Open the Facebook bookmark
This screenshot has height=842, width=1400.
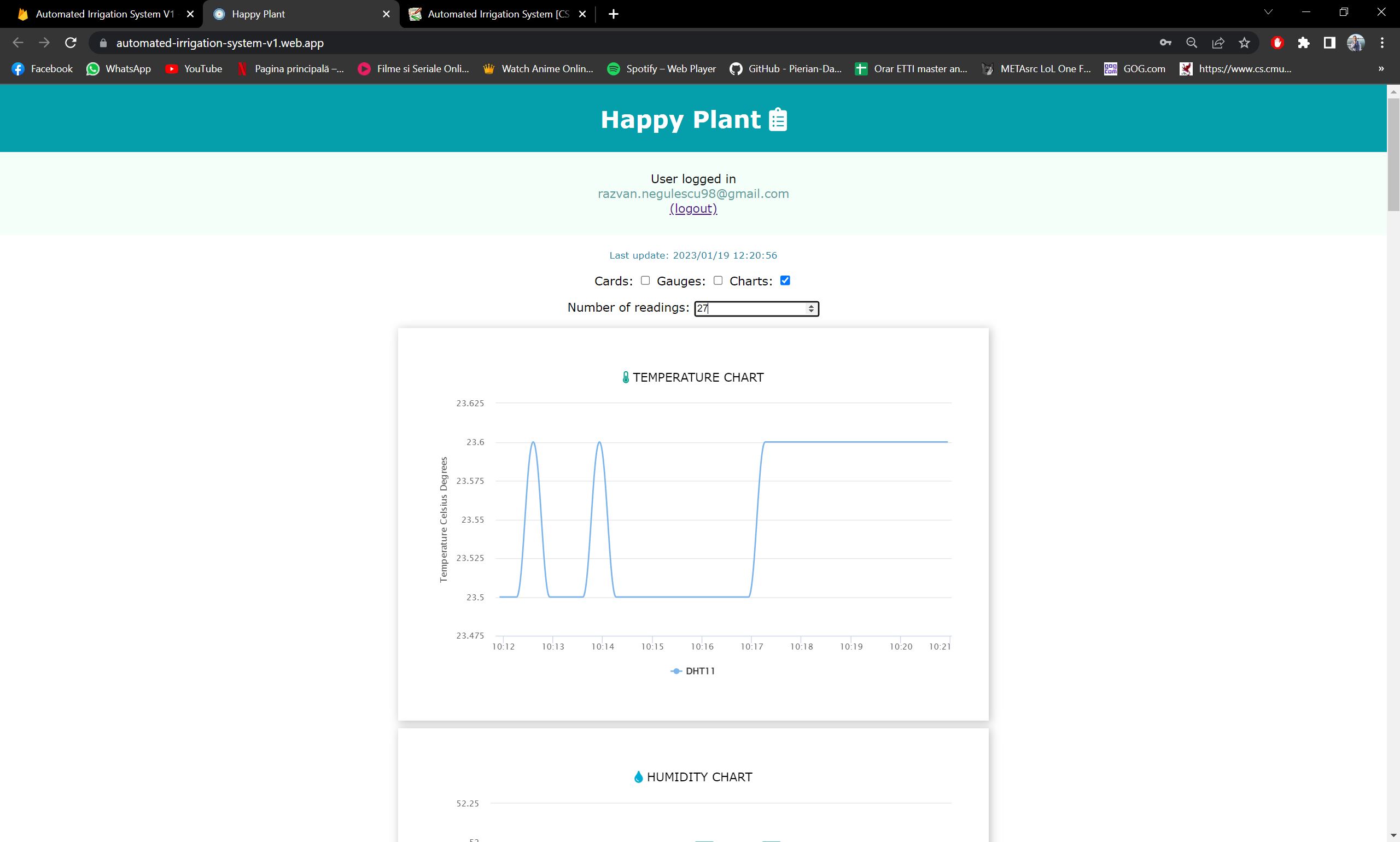(43, 69)
